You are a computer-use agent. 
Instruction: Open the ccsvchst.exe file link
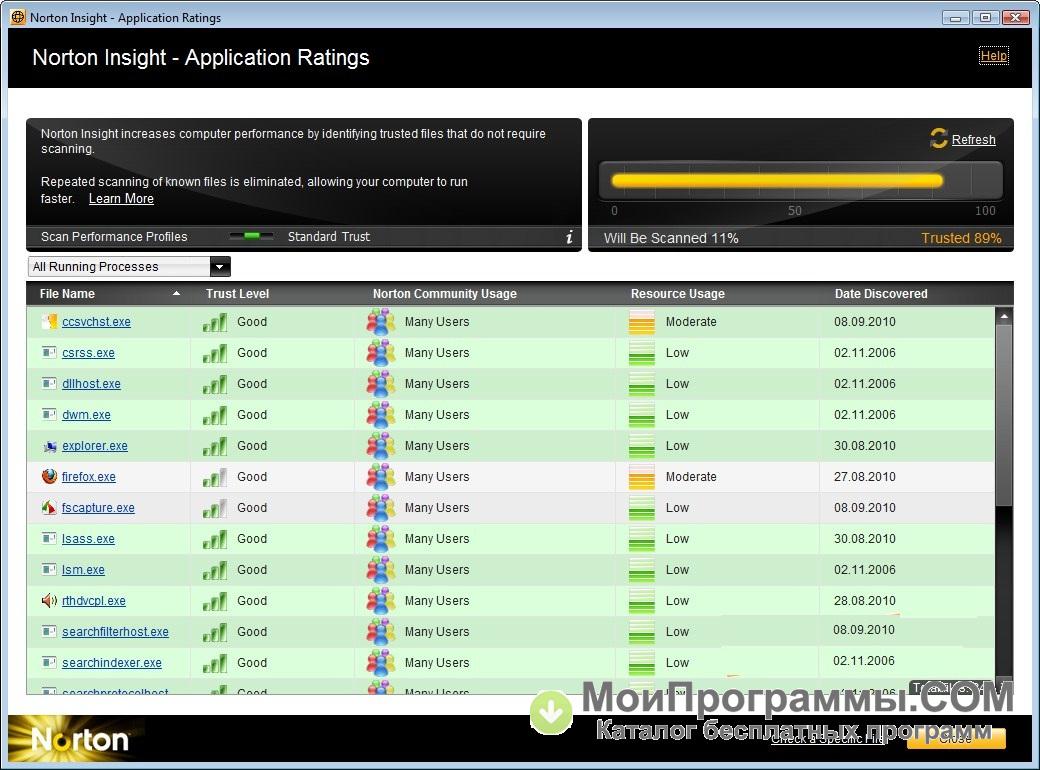96,322
